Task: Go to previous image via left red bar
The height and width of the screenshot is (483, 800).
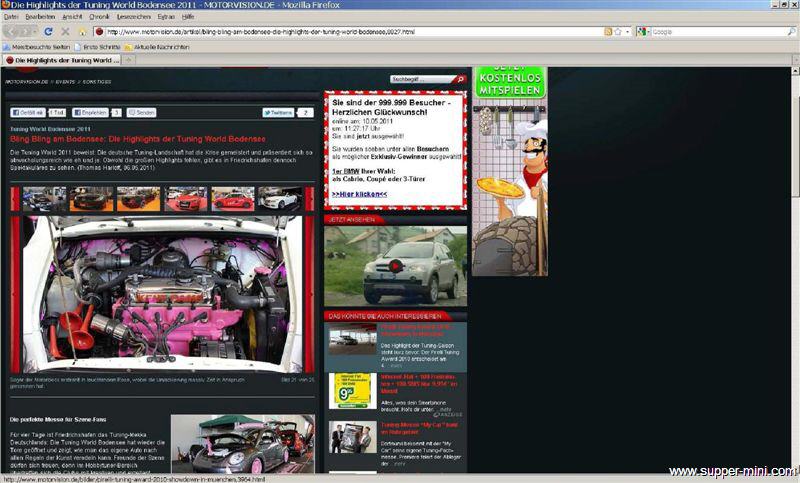Action: (15, 294)
